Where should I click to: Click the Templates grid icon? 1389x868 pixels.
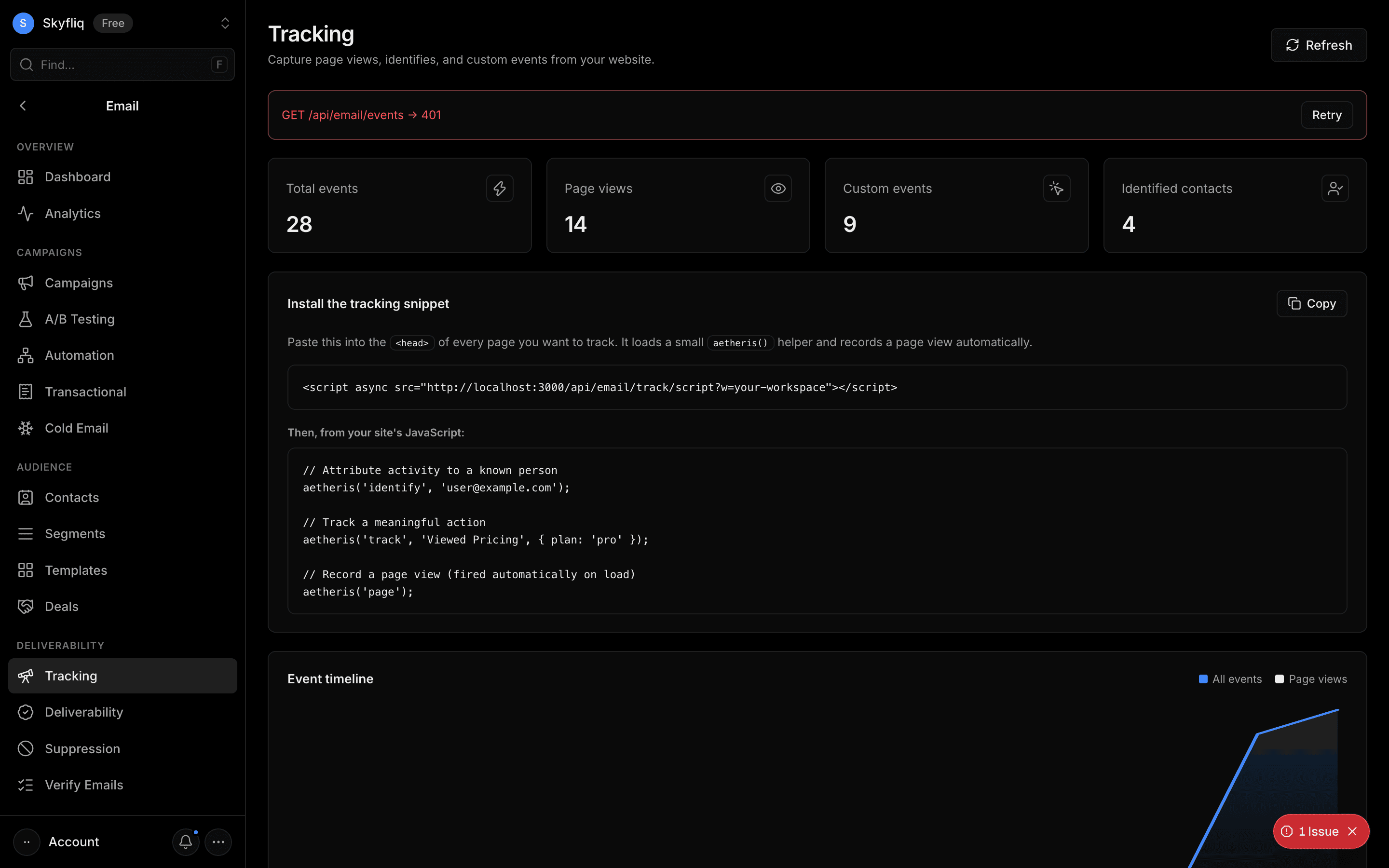25,570
